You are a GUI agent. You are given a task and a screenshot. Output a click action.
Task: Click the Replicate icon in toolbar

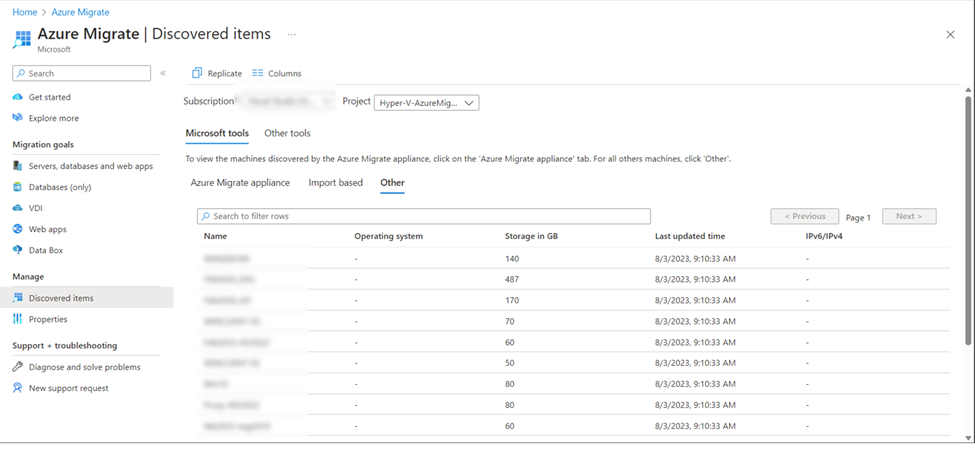197,73
